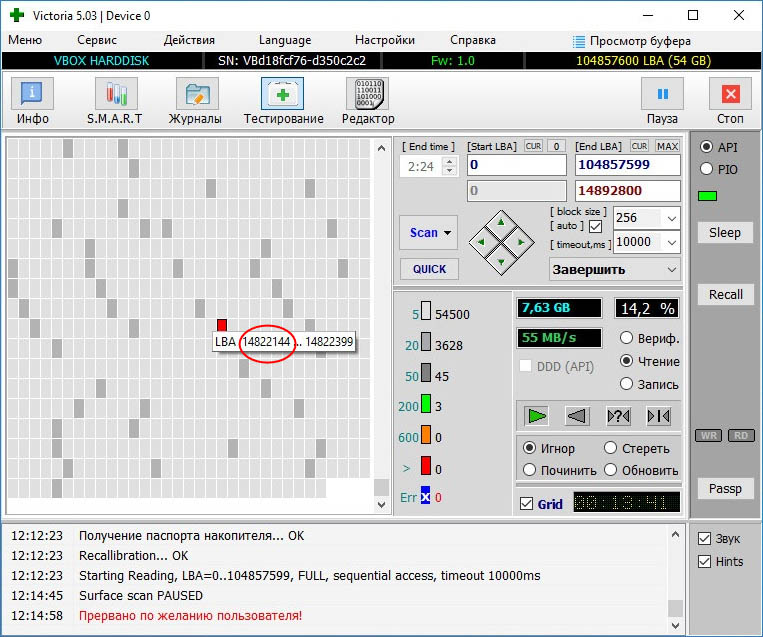Select the PIO access mode radio

(x=707, y=169)
